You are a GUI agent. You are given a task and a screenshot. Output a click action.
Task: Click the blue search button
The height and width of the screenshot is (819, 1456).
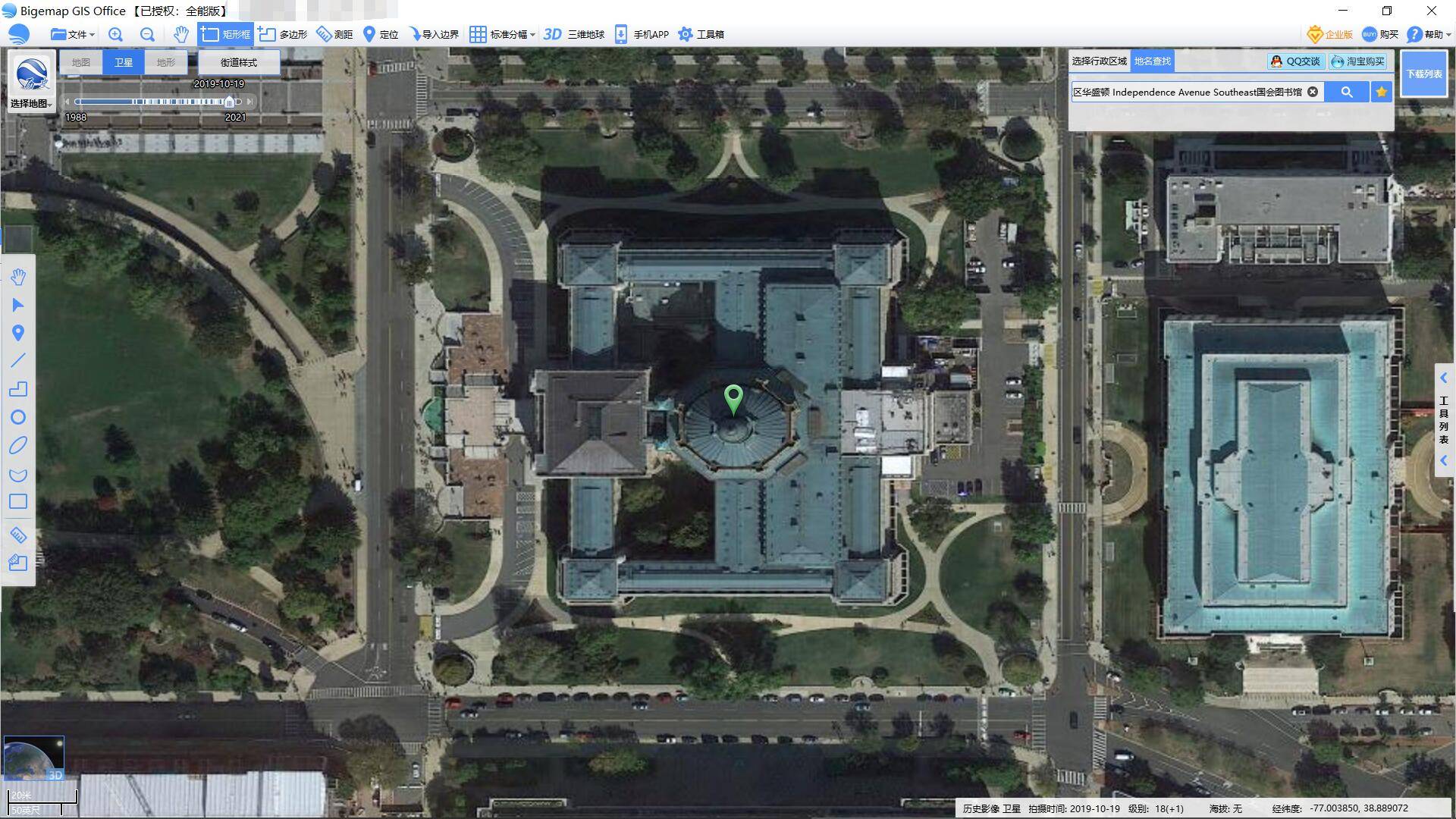(x=1347, y=92)
